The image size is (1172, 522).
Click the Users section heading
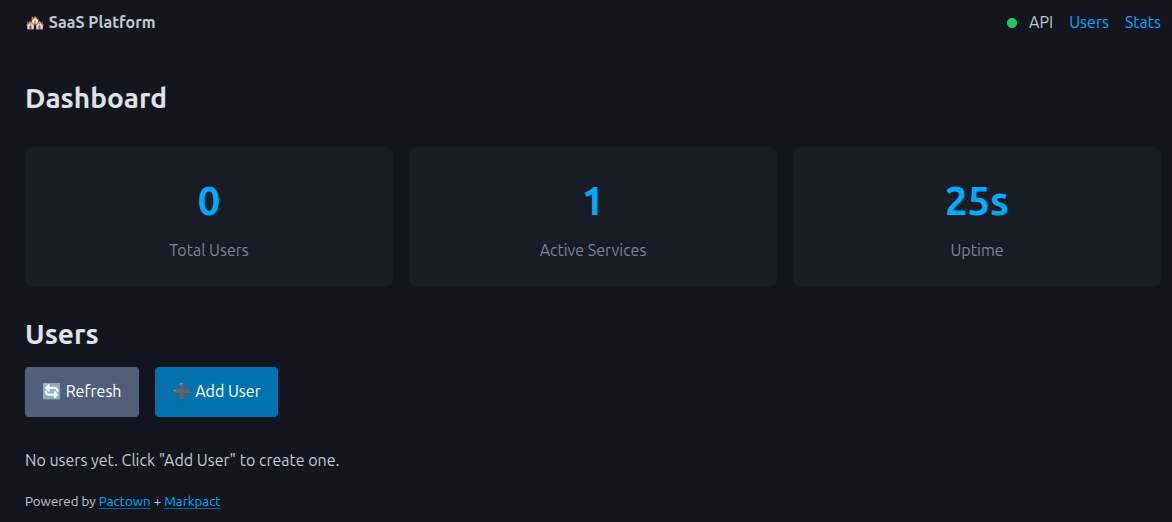point(62,334)
